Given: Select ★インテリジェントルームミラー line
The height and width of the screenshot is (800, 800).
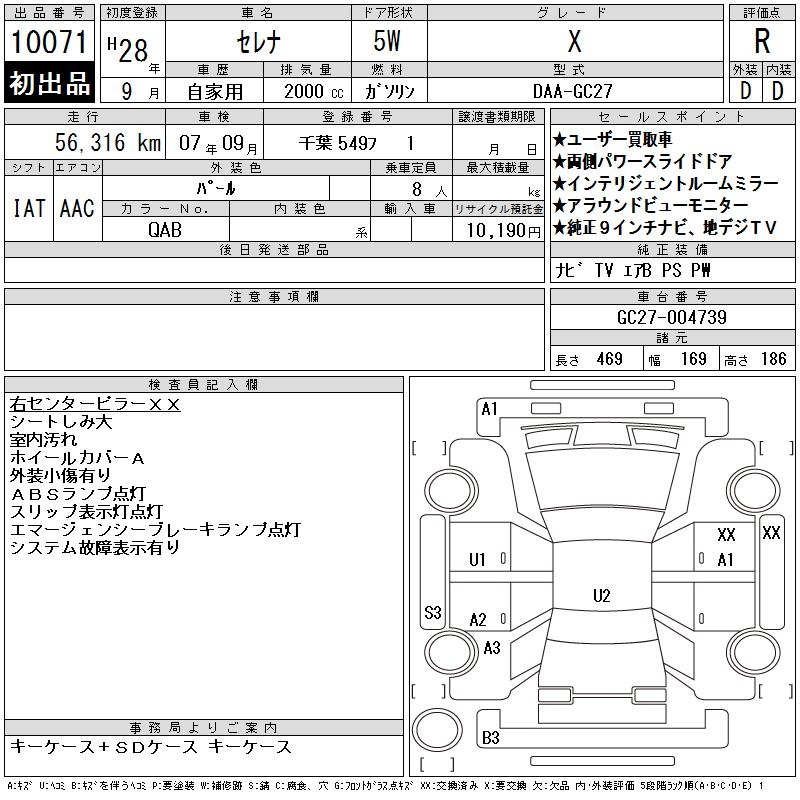Looking at the screenshot, I should (665, 183).
